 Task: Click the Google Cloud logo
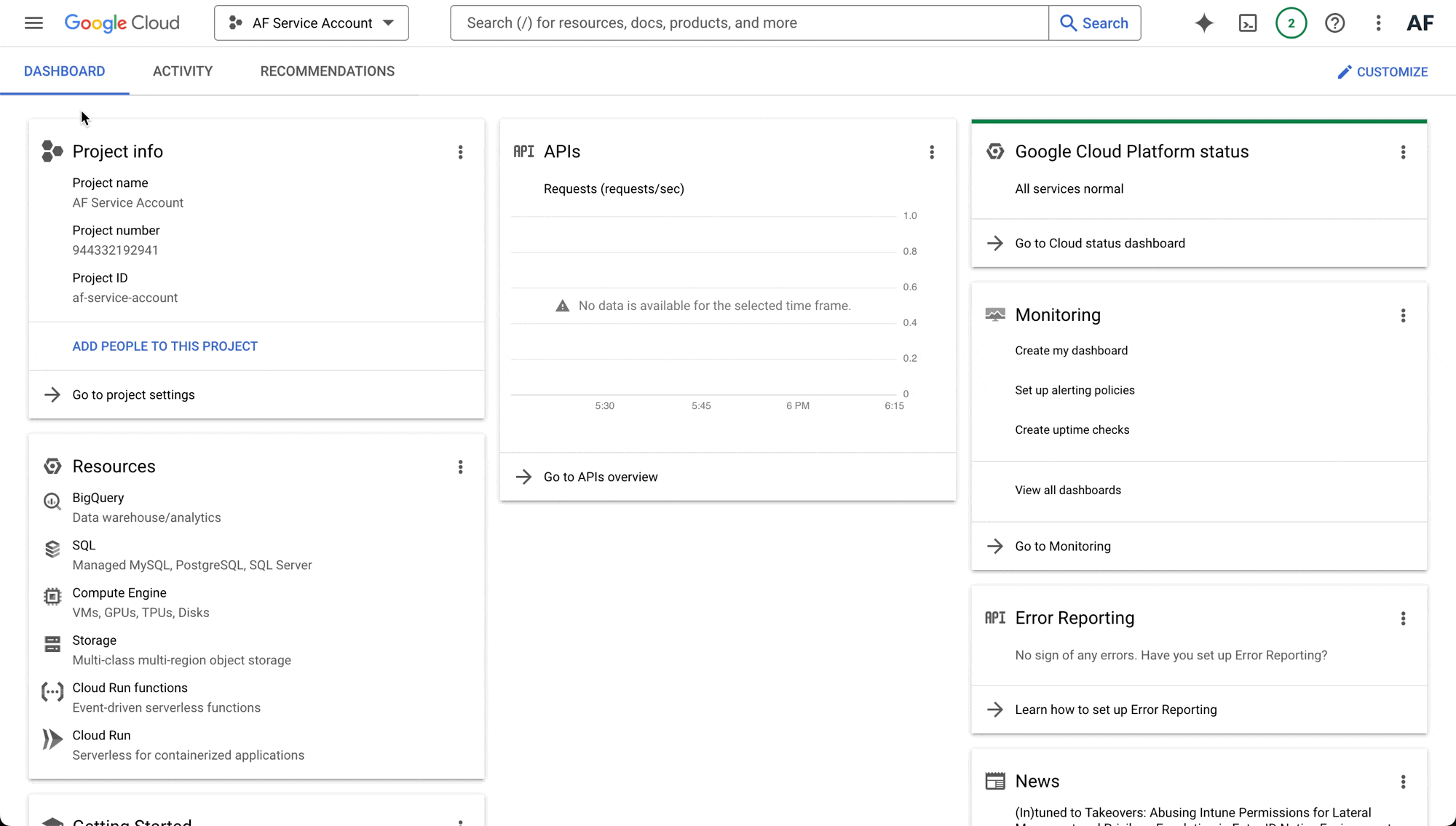coord(122,23)
